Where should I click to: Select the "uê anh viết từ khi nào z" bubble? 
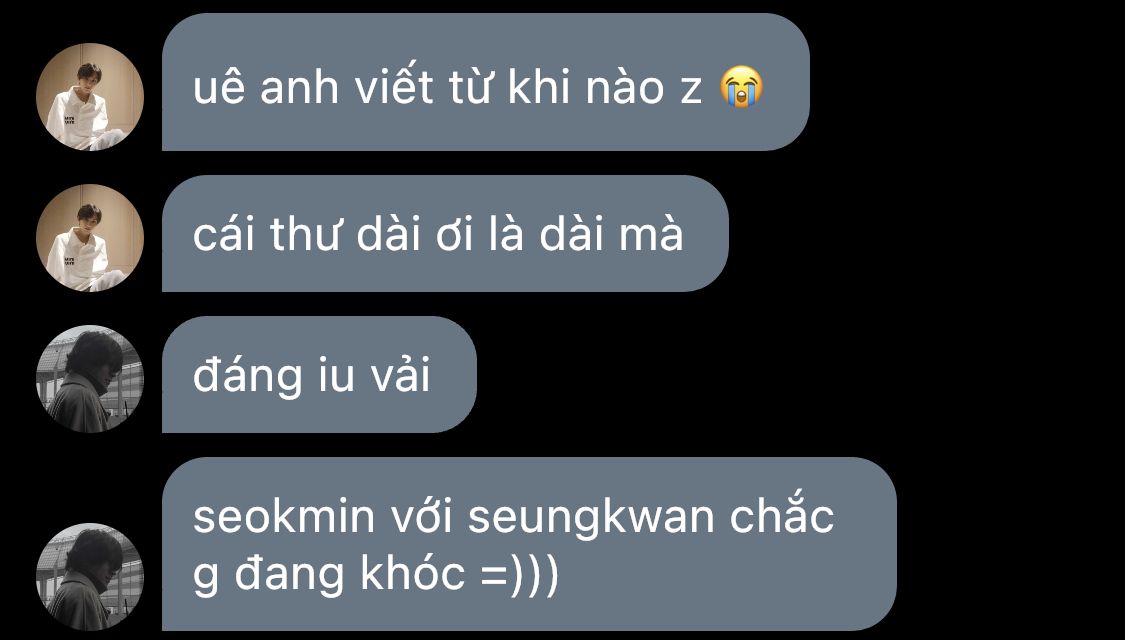tap(486, 82)
